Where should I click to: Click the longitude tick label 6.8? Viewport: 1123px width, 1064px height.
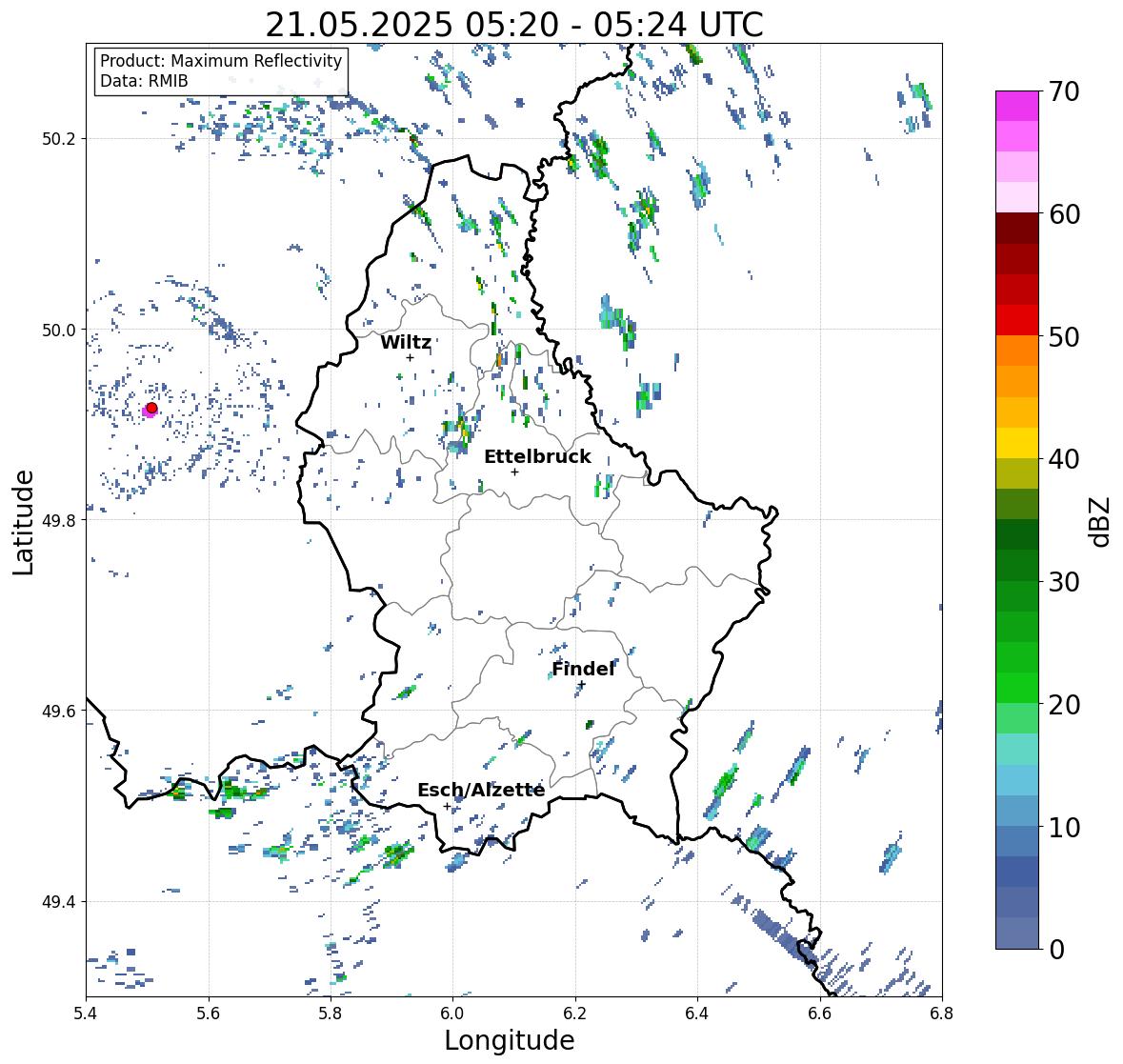point(941,1013)
